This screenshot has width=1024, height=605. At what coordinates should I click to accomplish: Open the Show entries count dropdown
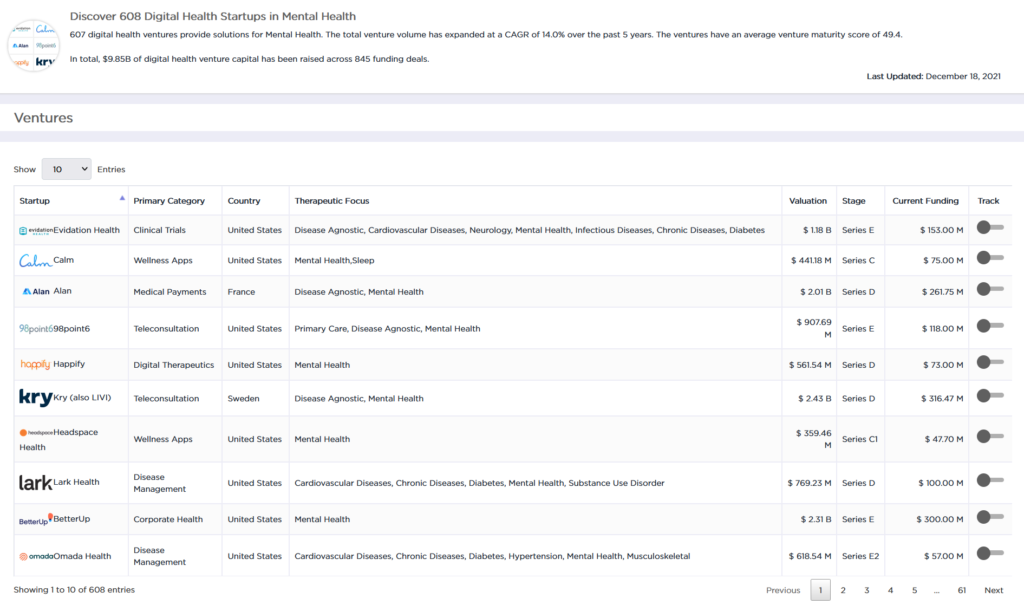(67, 169)
